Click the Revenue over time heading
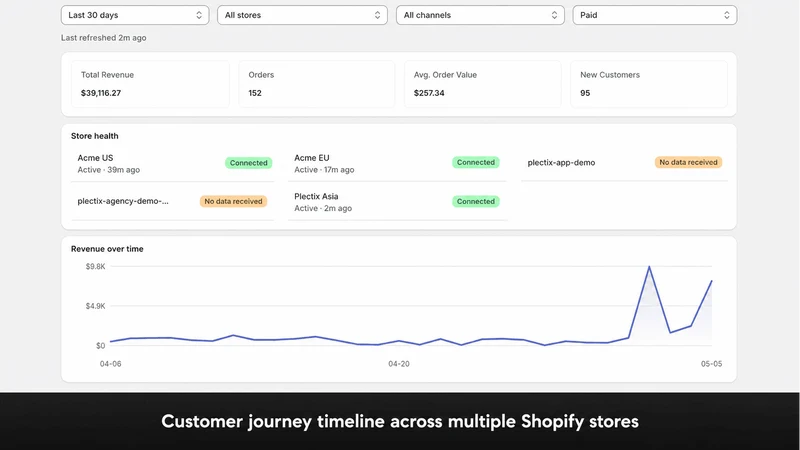This screenshot has width=800, height=450. tap(107, 249)
